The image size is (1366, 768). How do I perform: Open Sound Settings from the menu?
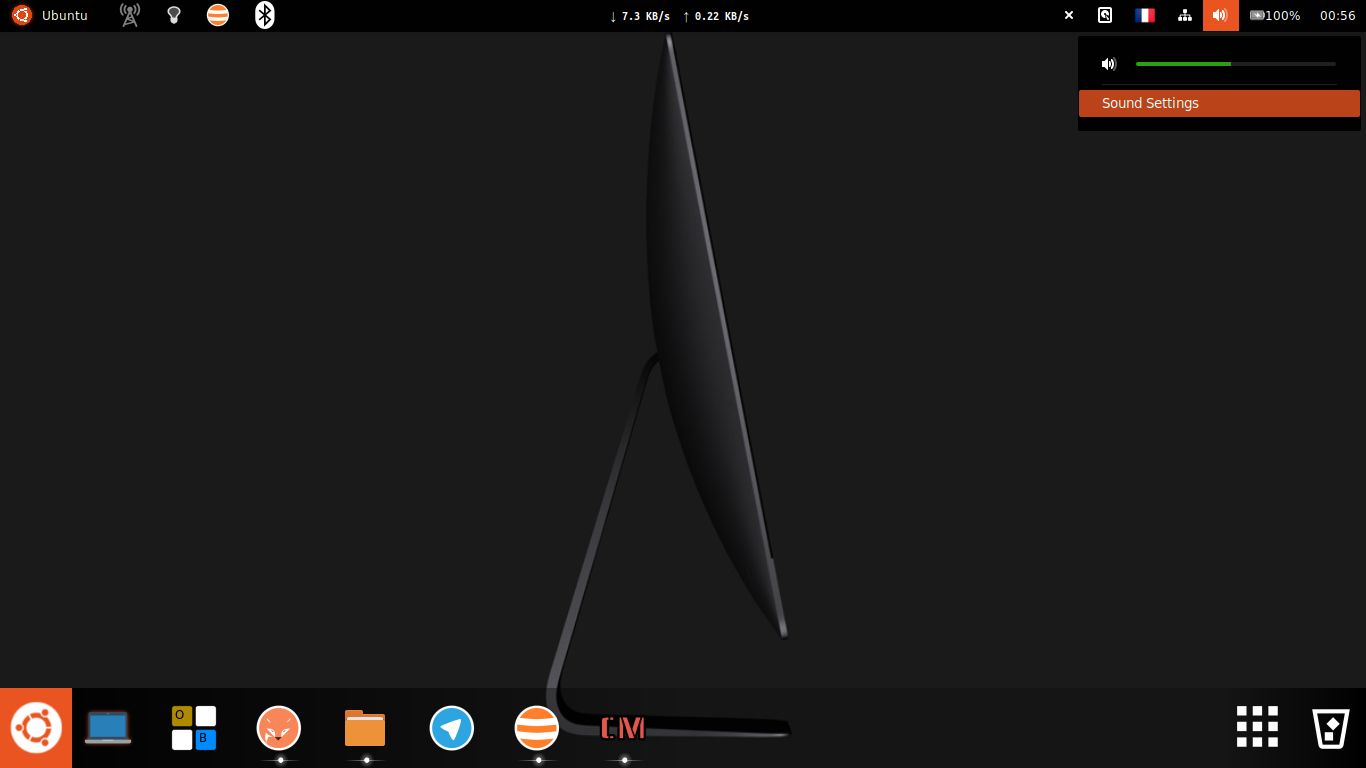click(x=1219, y=103)
